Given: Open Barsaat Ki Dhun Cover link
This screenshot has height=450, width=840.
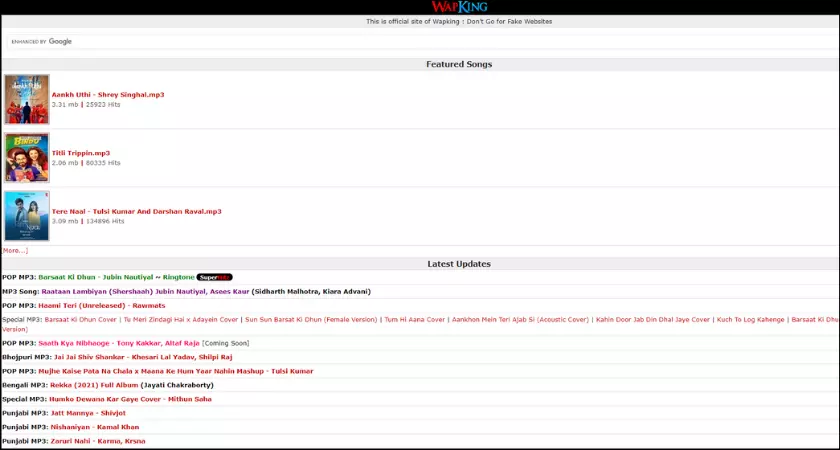Looking at the screenshot, I should point(80,320).
